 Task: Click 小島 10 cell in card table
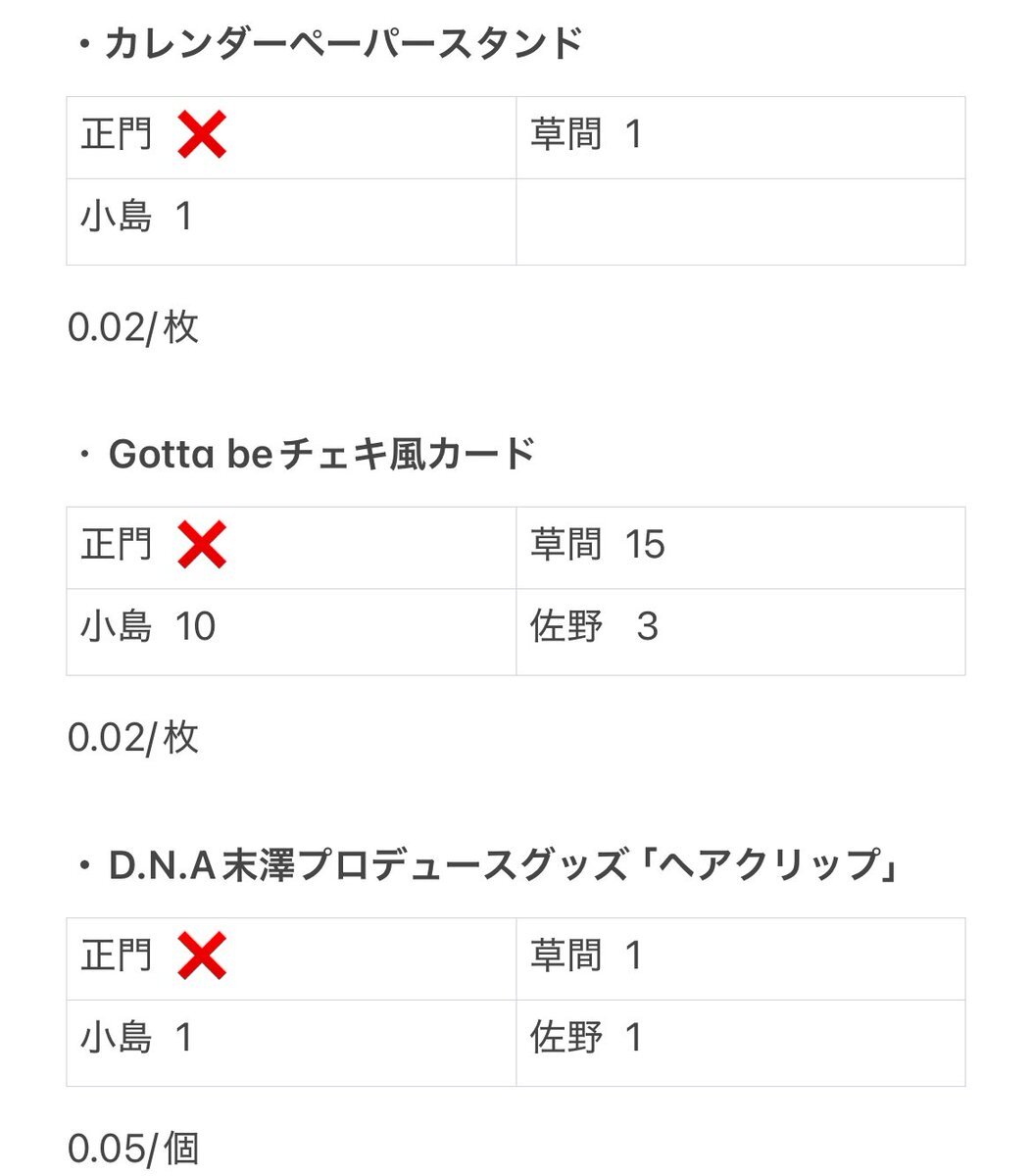coord(291,632)
